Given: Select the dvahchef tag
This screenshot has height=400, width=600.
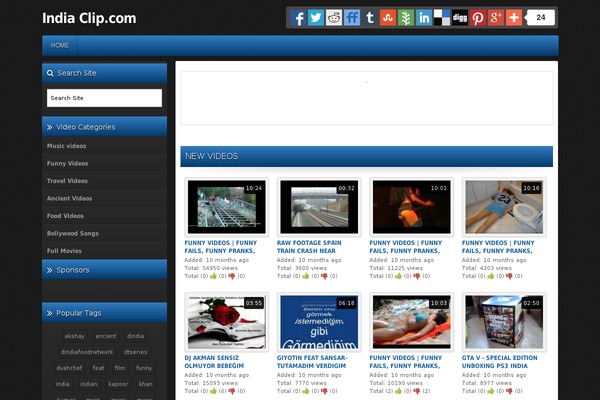Looking at the screenshot, I should pos(69,368).
